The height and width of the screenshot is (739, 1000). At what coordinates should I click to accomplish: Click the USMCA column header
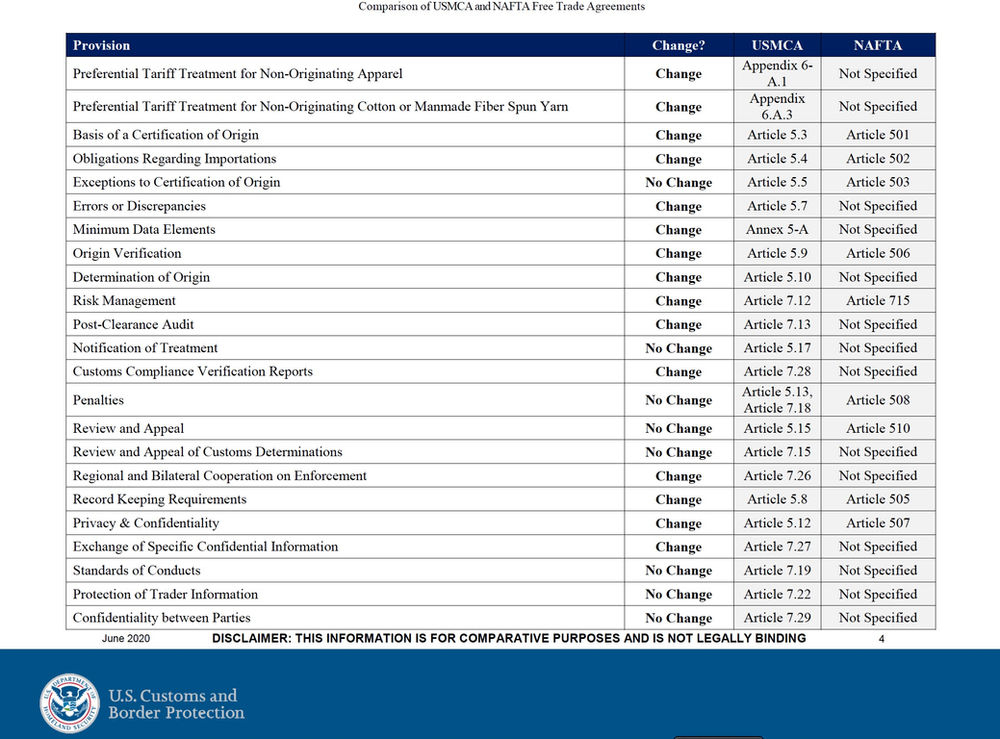coord(777,45)
